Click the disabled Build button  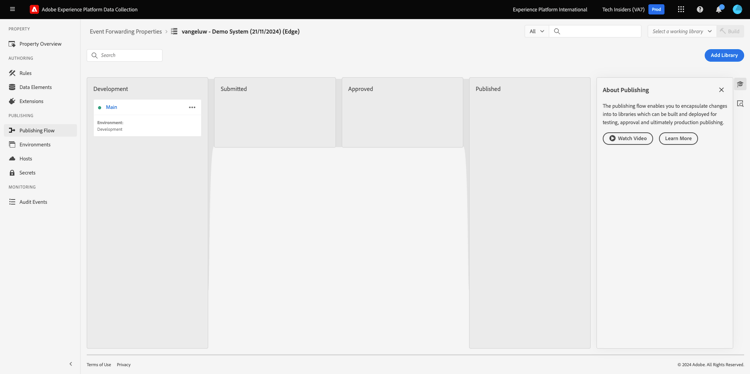pos(730,31)
